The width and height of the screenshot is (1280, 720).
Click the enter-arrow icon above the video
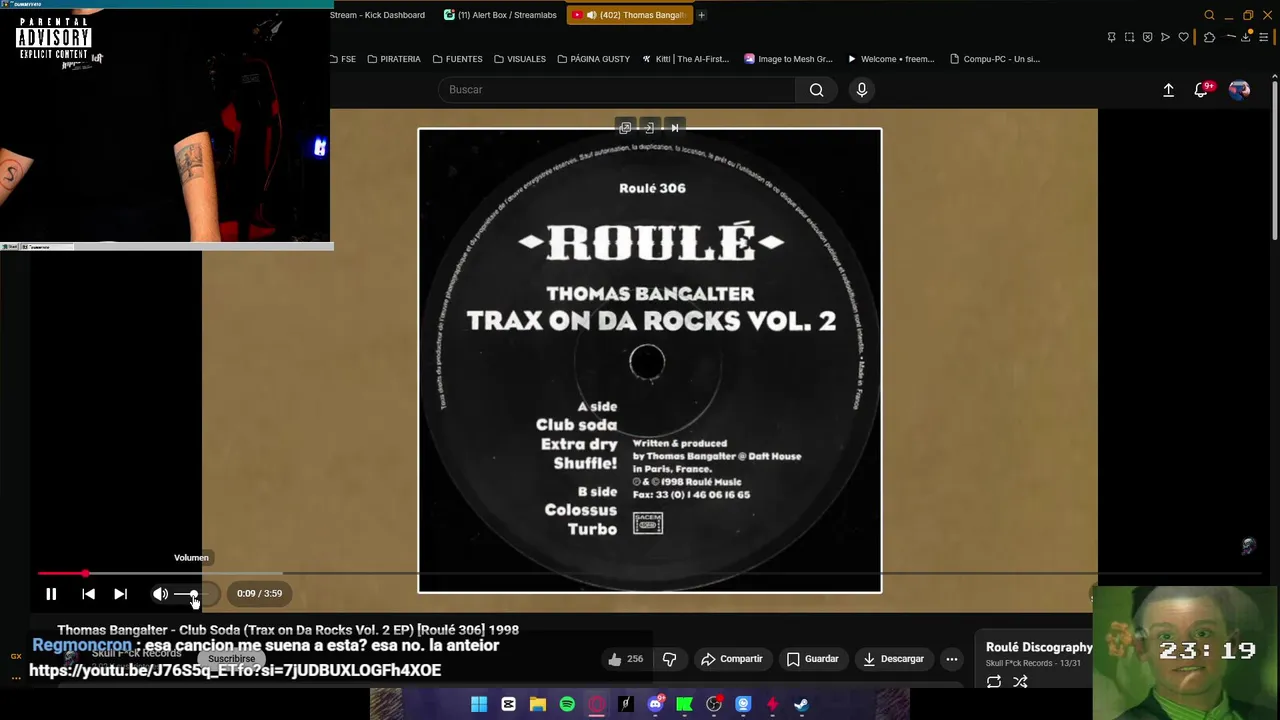pyautogui.click(x=649, y=128)
